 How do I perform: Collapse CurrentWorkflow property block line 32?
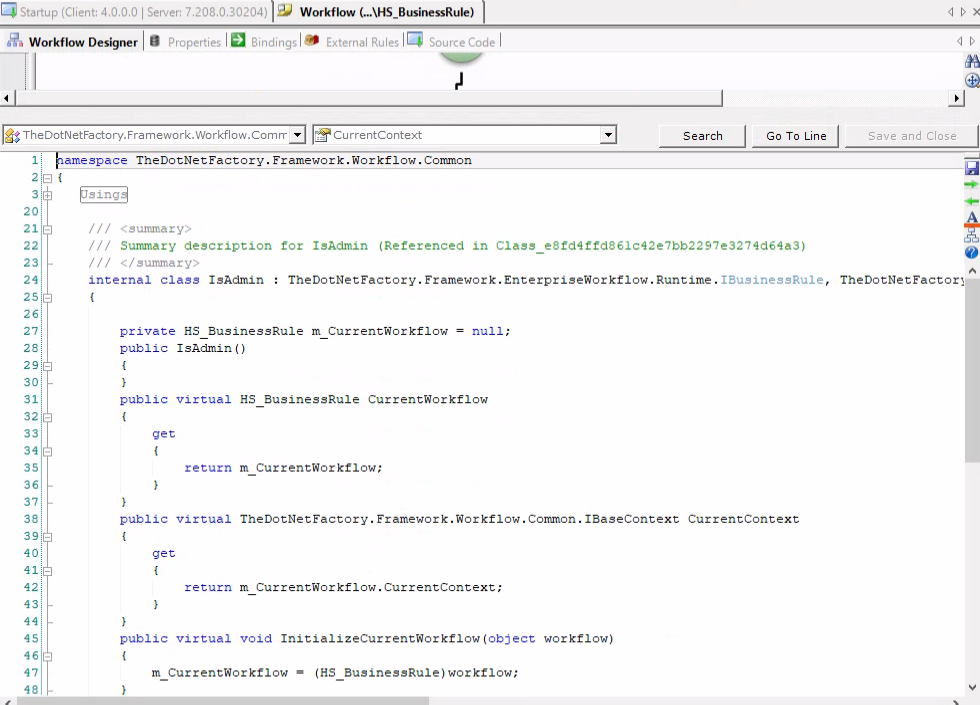coord(48,417)
